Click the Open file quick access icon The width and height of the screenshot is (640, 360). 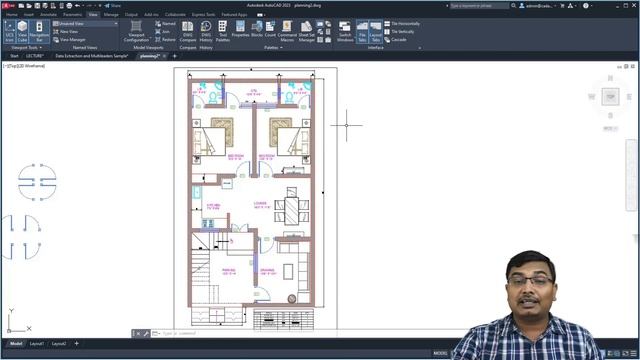click(29, 6)
